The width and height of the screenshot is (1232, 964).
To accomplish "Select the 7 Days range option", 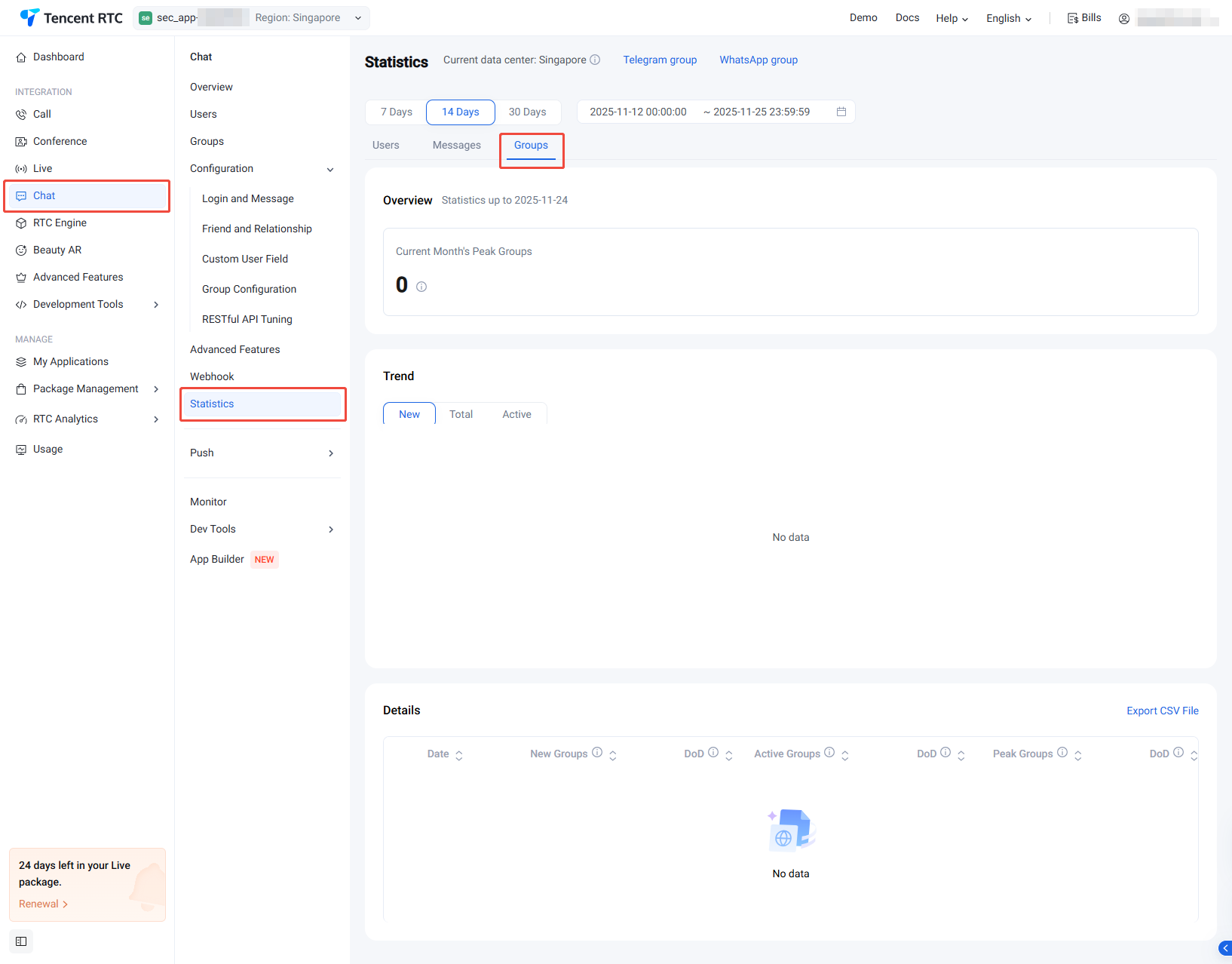I will click(396, 112).
